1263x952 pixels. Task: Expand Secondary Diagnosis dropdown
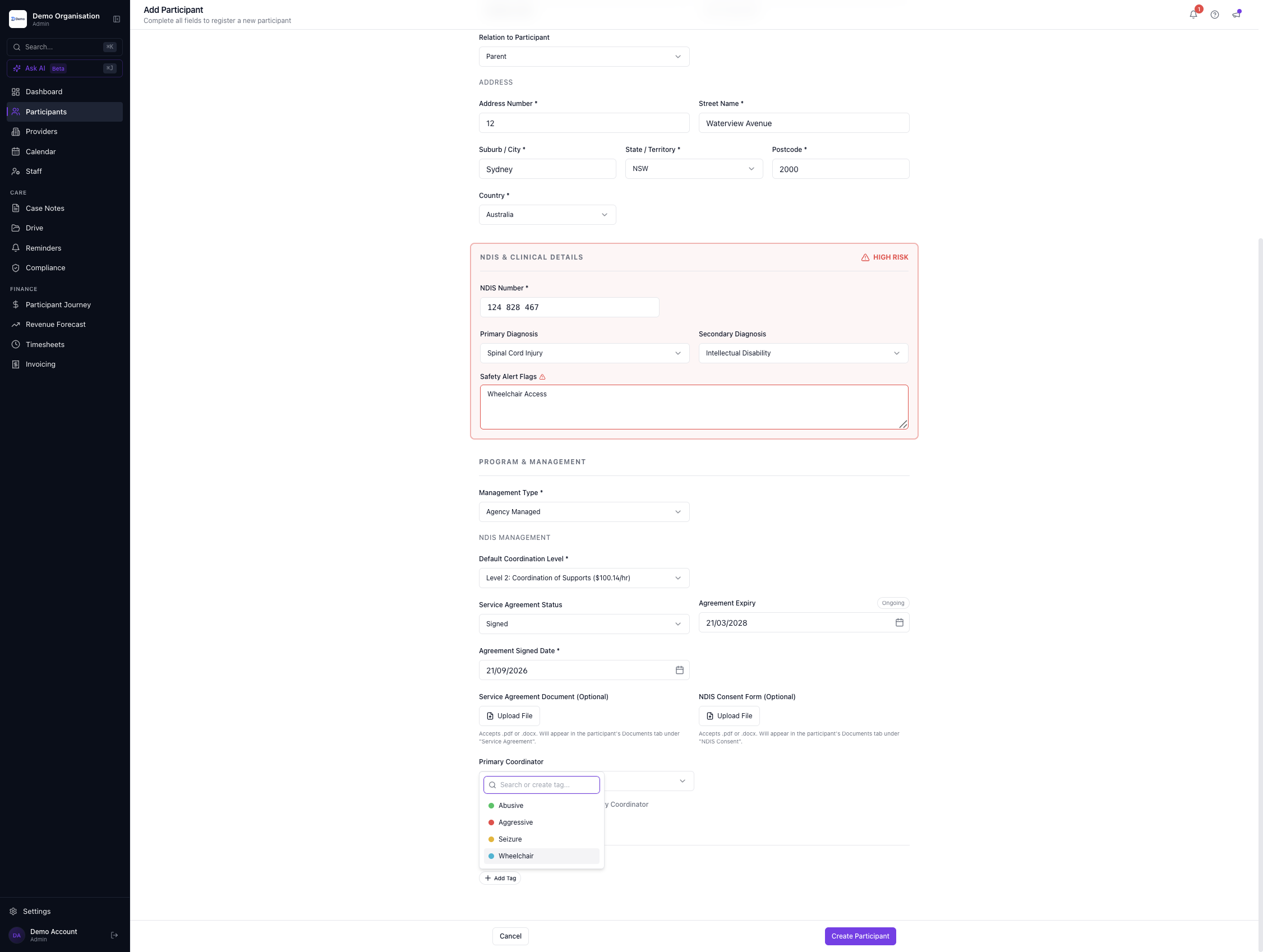(803, 353)
